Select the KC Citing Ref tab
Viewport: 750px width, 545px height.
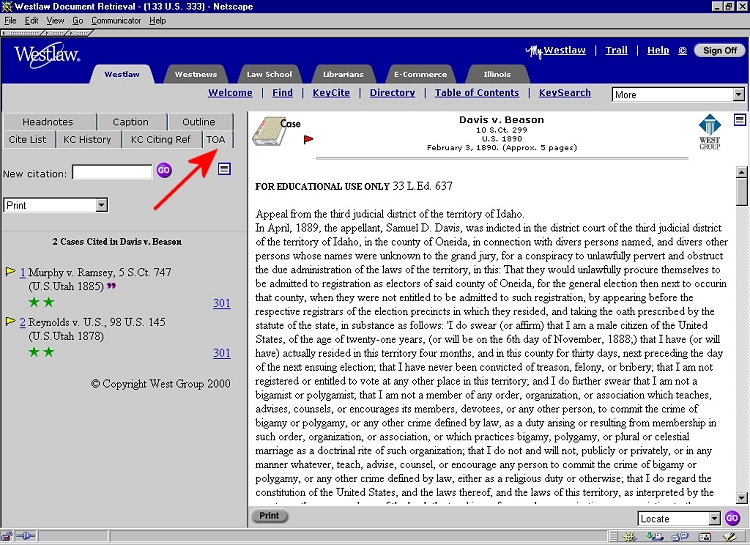pos(160,139)
